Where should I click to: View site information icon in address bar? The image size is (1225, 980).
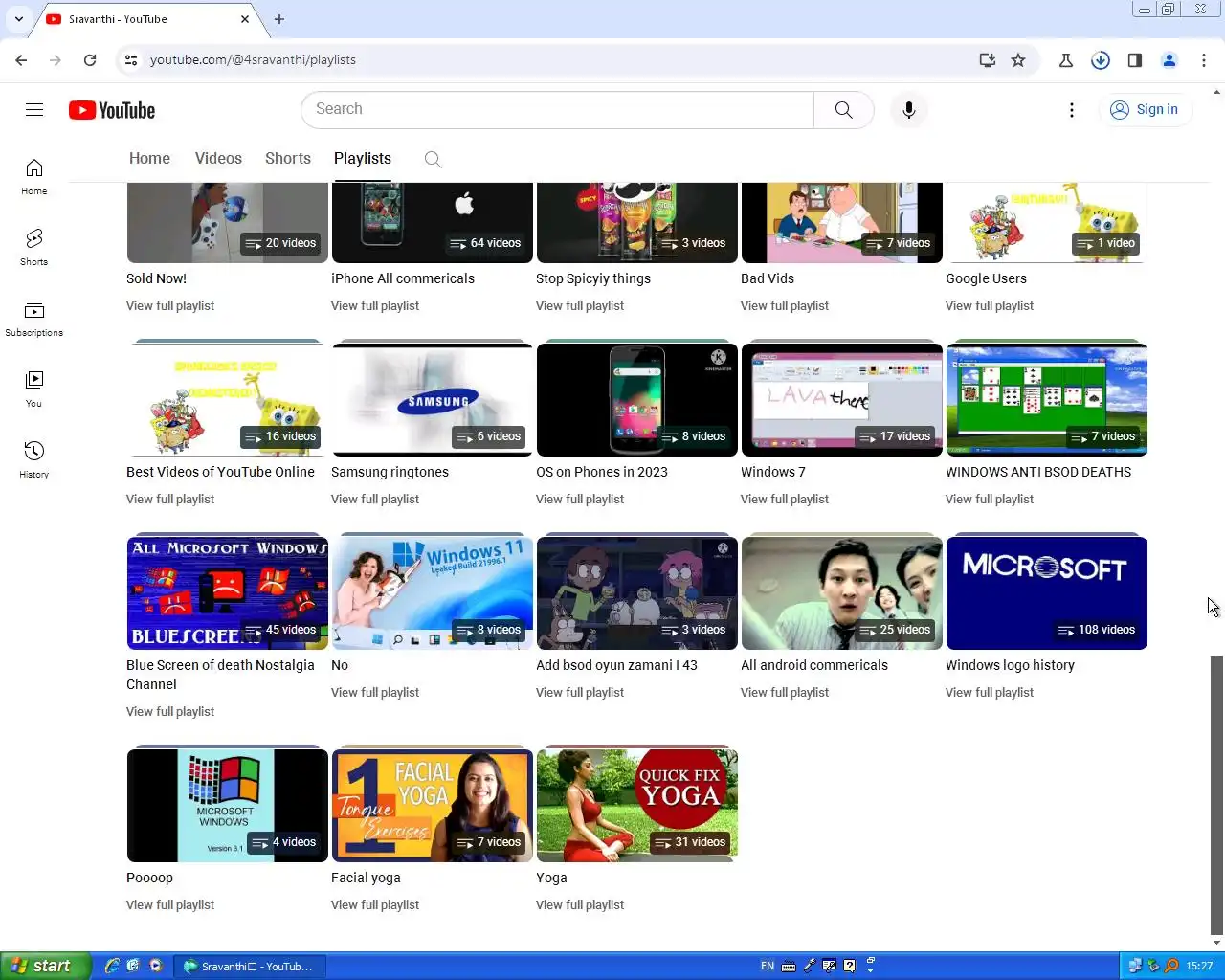(x=131, y=59)
